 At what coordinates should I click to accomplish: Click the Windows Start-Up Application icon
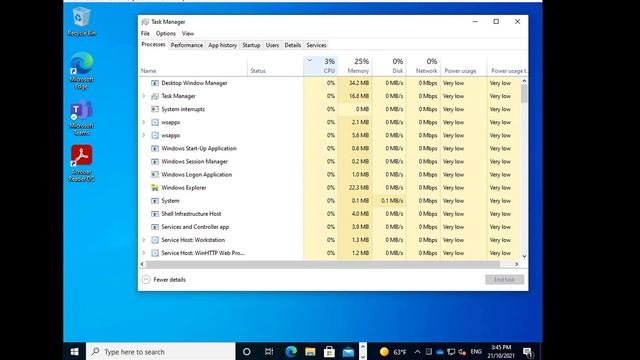click(155, 148)
